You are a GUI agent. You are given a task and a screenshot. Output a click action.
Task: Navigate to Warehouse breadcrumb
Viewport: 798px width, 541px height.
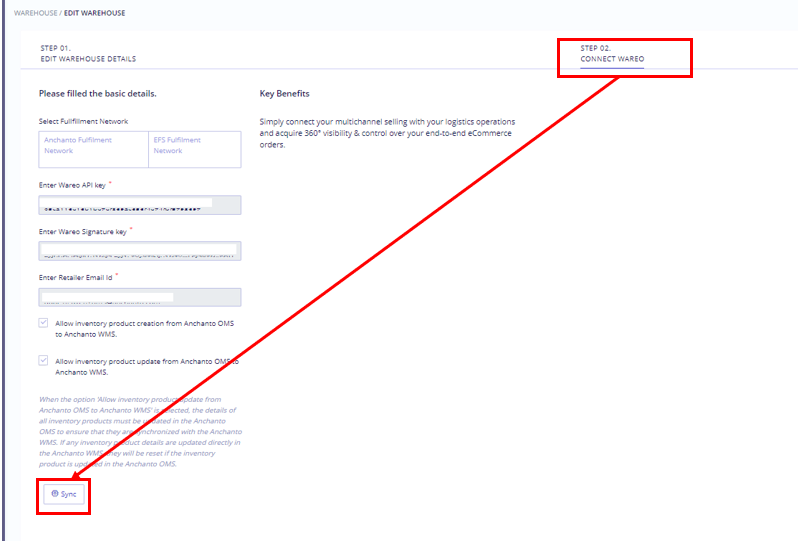[x=36, y=13]
